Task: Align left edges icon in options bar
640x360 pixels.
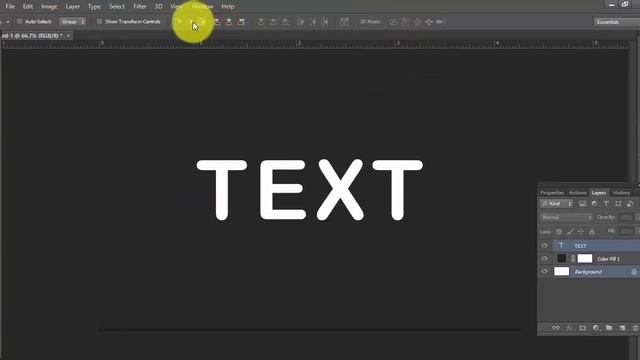Action: point(217,22)
